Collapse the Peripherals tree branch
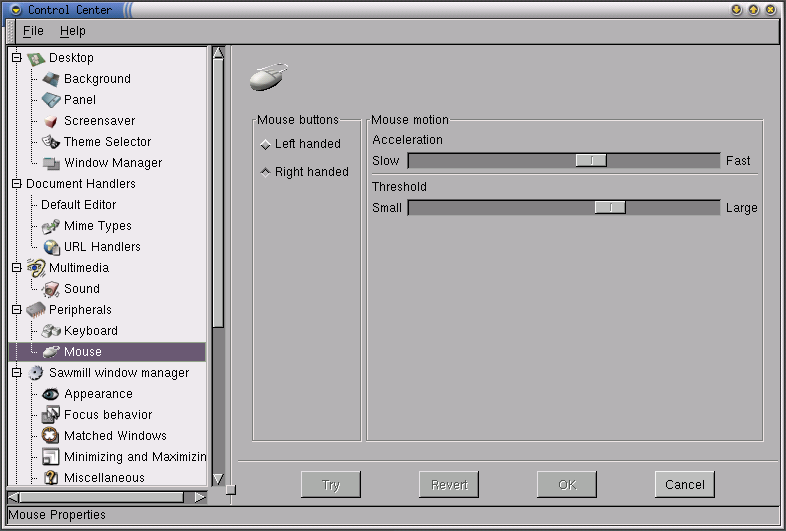 (16, 310)
